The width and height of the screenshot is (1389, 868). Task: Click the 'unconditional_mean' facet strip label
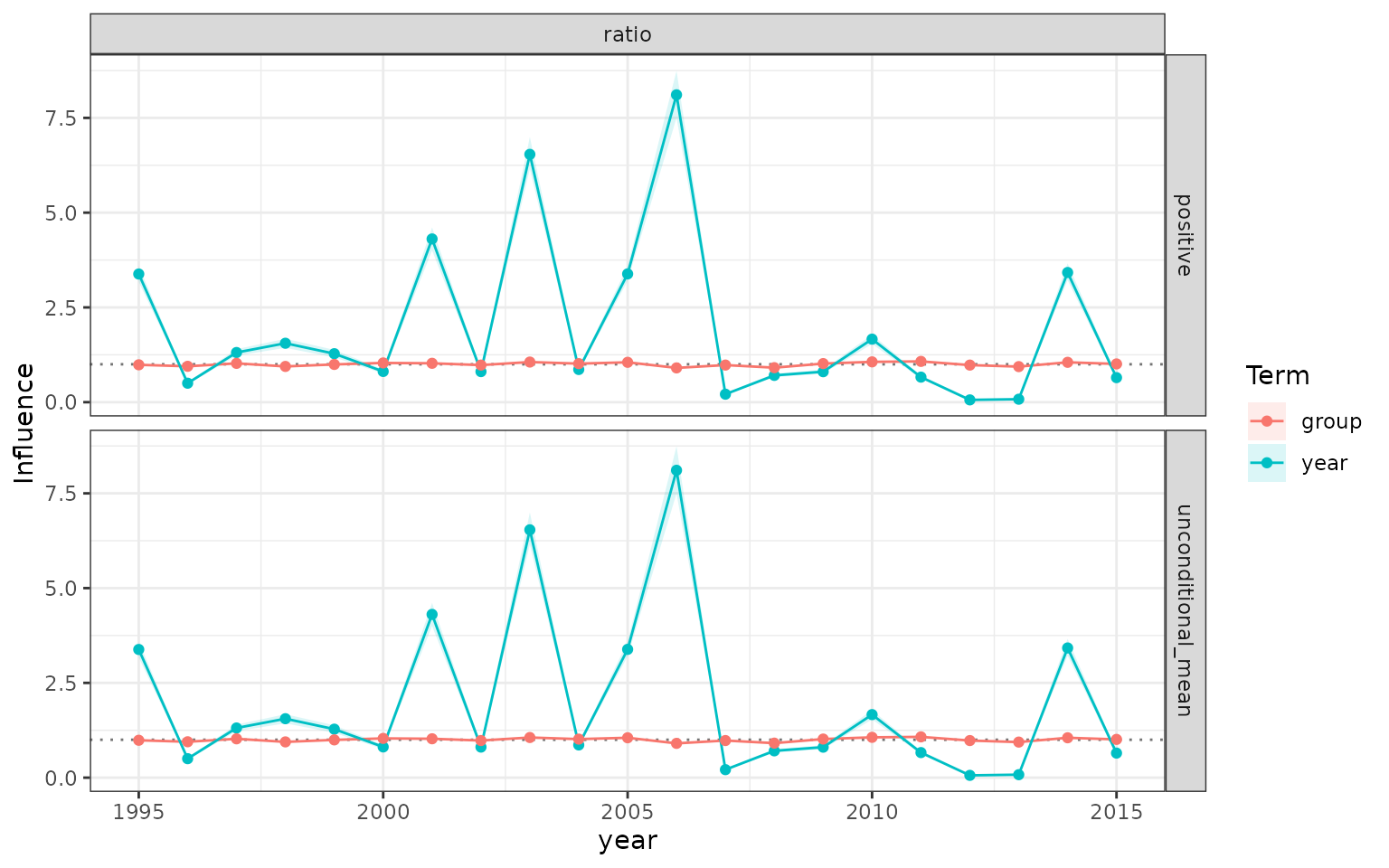[1185, 610]
